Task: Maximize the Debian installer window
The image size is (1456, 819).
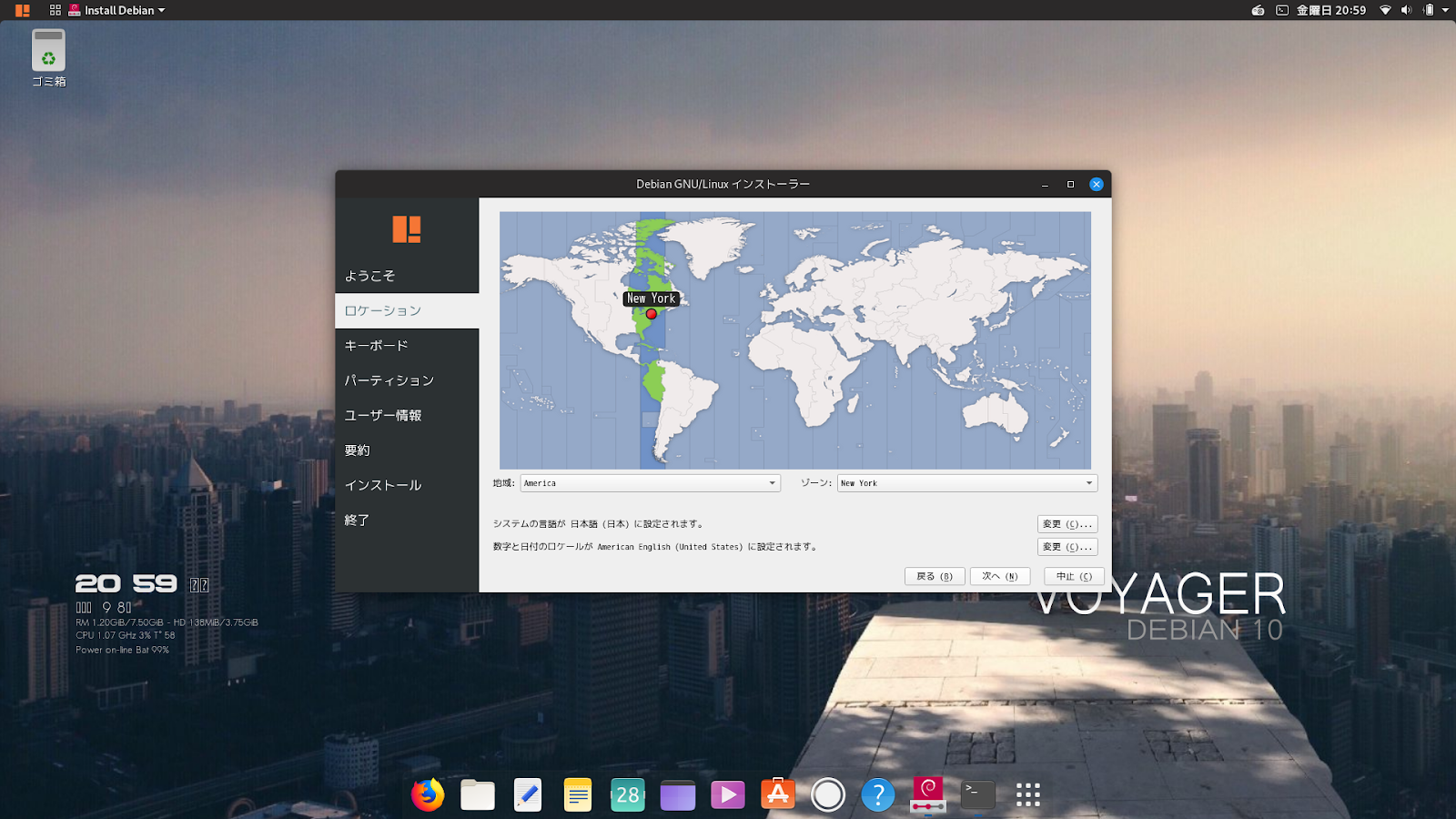Action: coord(1070,184)
